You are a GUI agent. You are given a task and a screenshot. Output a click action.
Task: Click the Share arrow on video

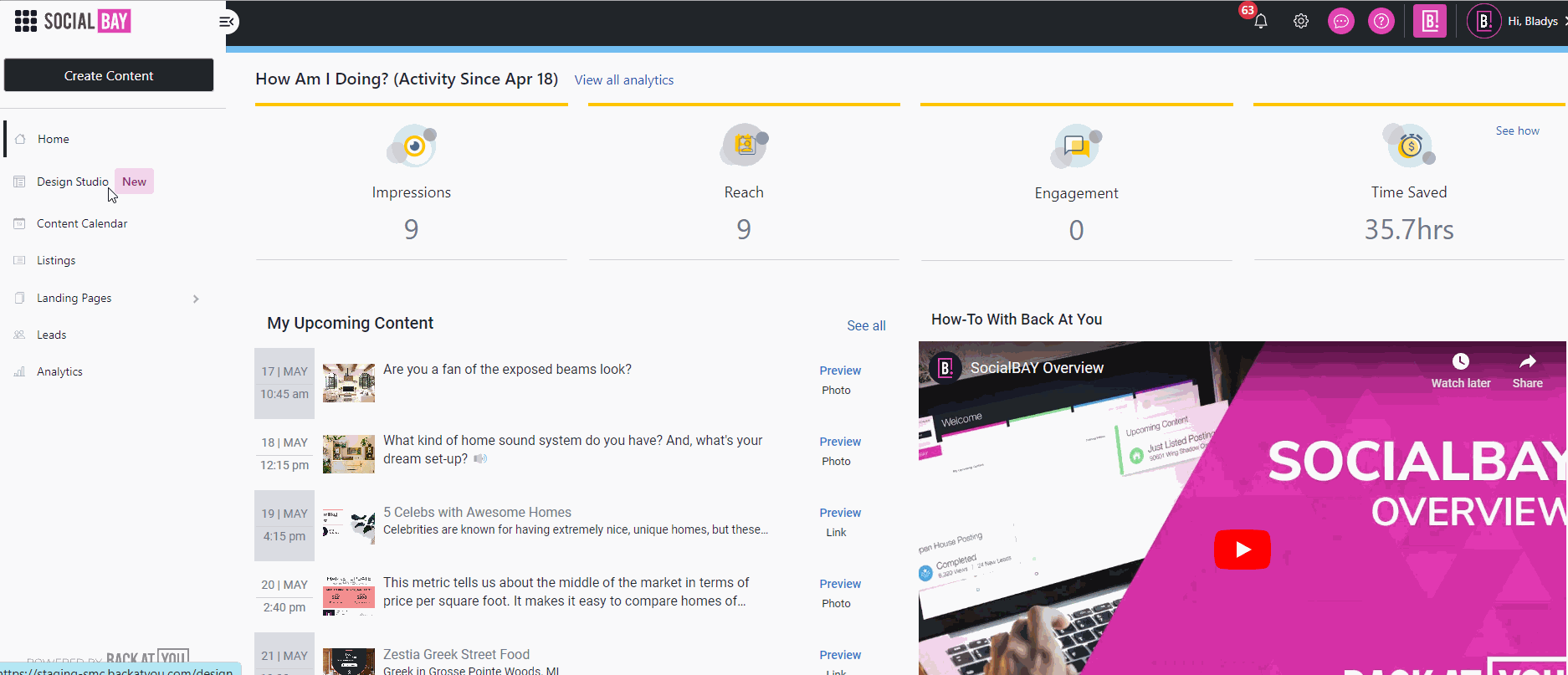(1528, 361)
